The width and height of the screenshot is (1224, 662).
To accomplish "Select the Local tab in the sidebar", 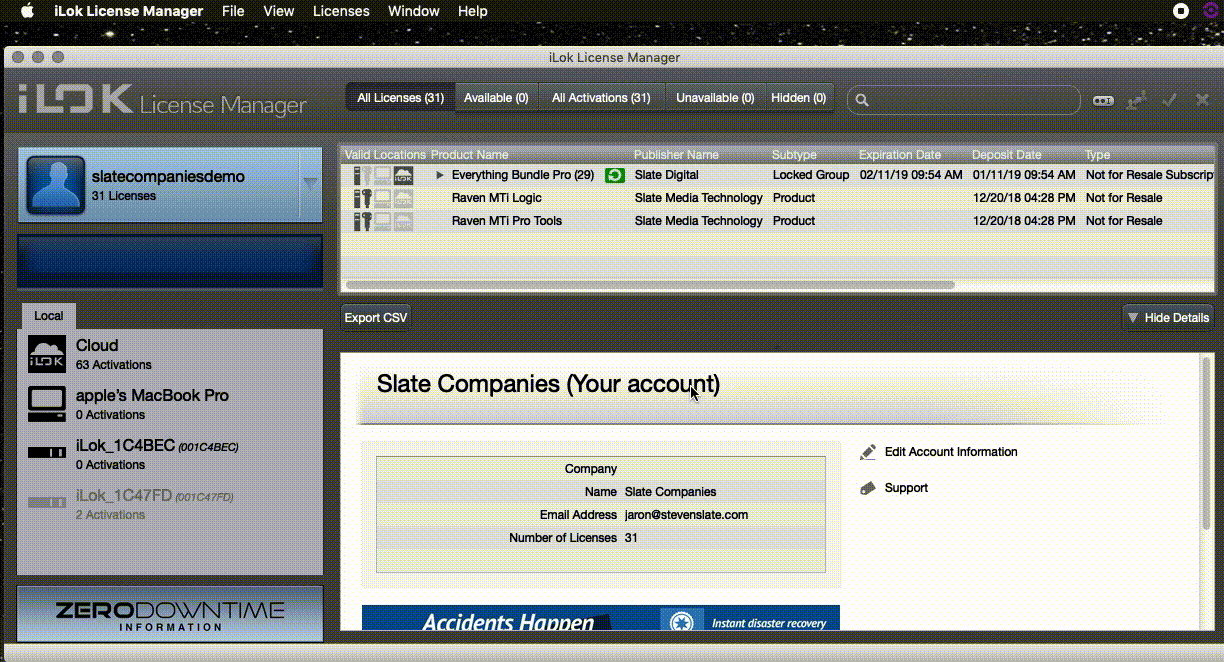I will 49,316.
